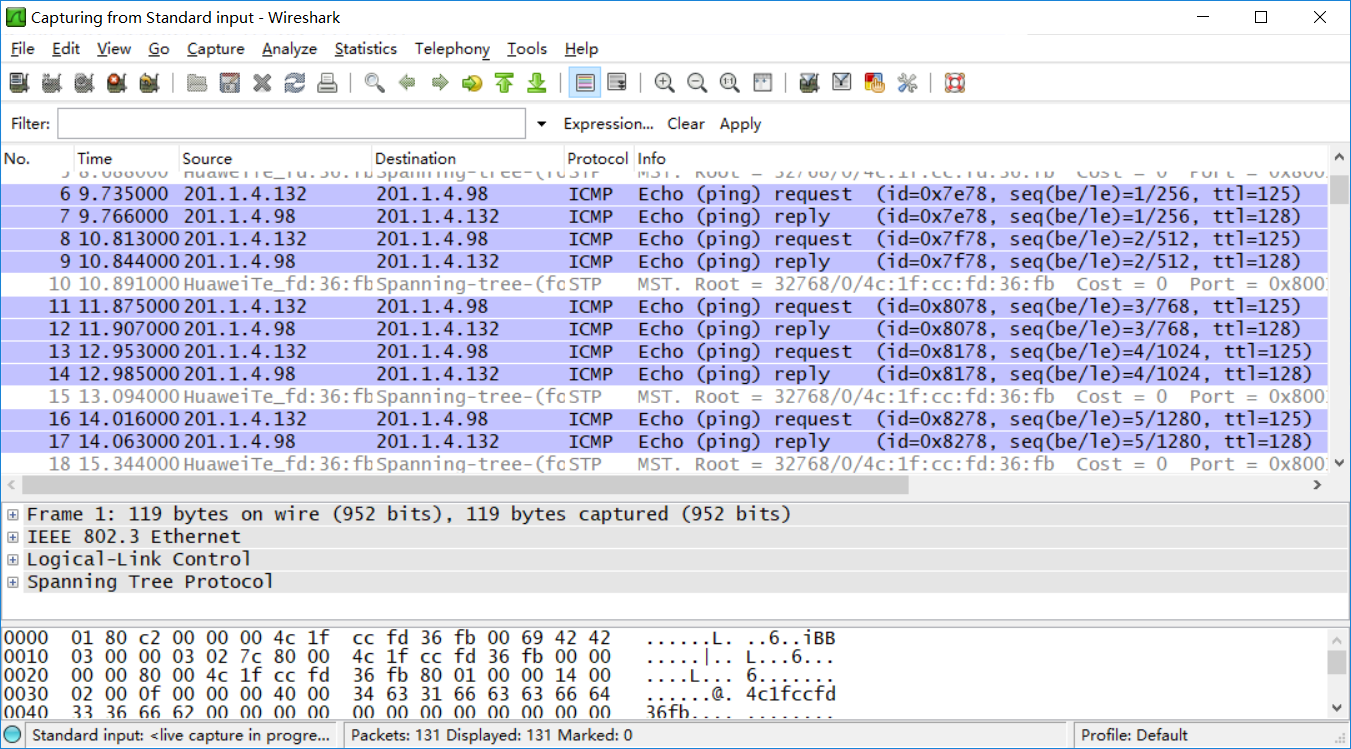Reset zoom to normal size

[x=730, y=83]
